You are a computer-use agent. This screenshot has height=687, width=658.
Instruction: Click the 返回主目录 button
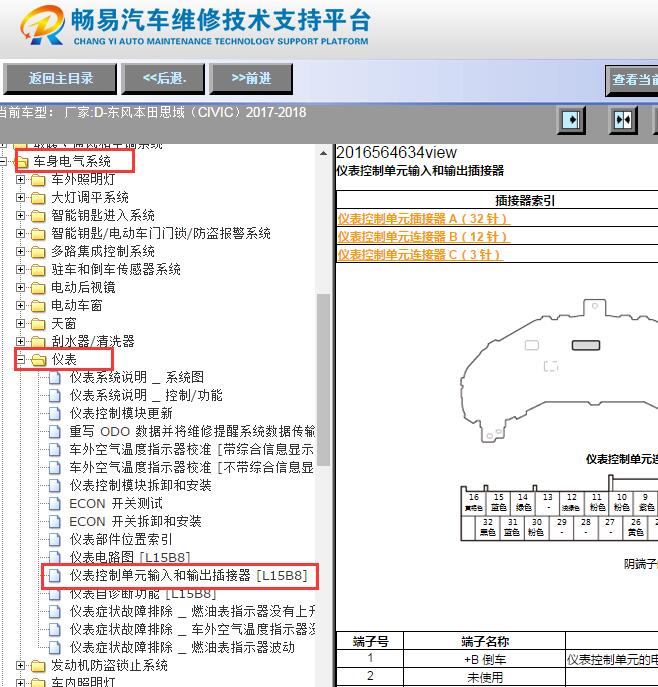coord(60,79)
